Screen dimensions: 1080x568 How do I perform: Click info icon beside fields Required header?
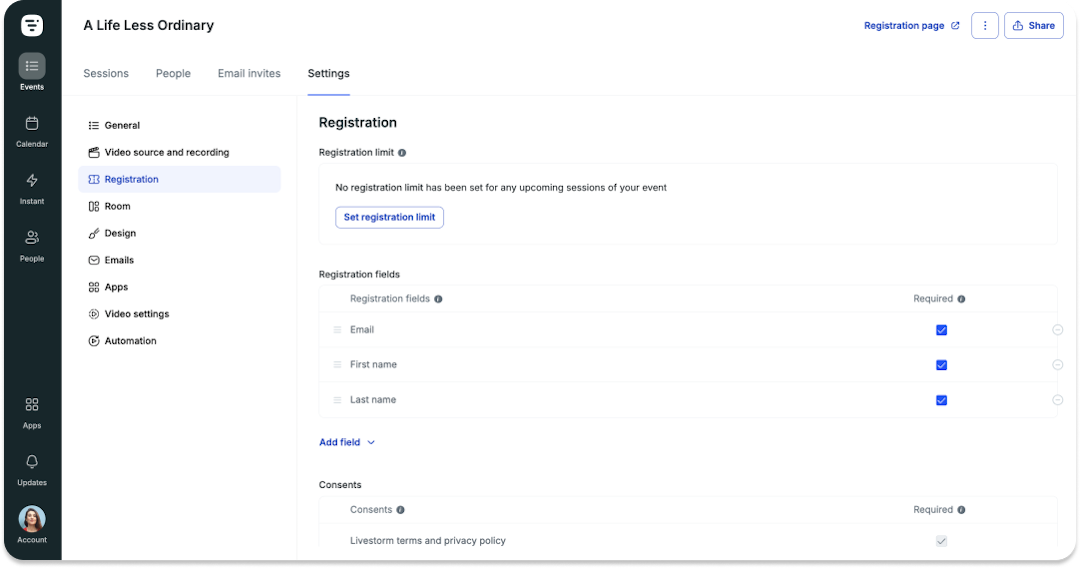click(962, 299)
